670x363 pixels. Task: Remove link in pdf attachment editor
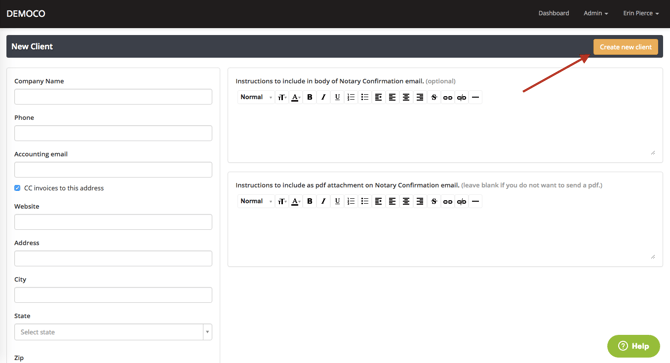point(461,201)
